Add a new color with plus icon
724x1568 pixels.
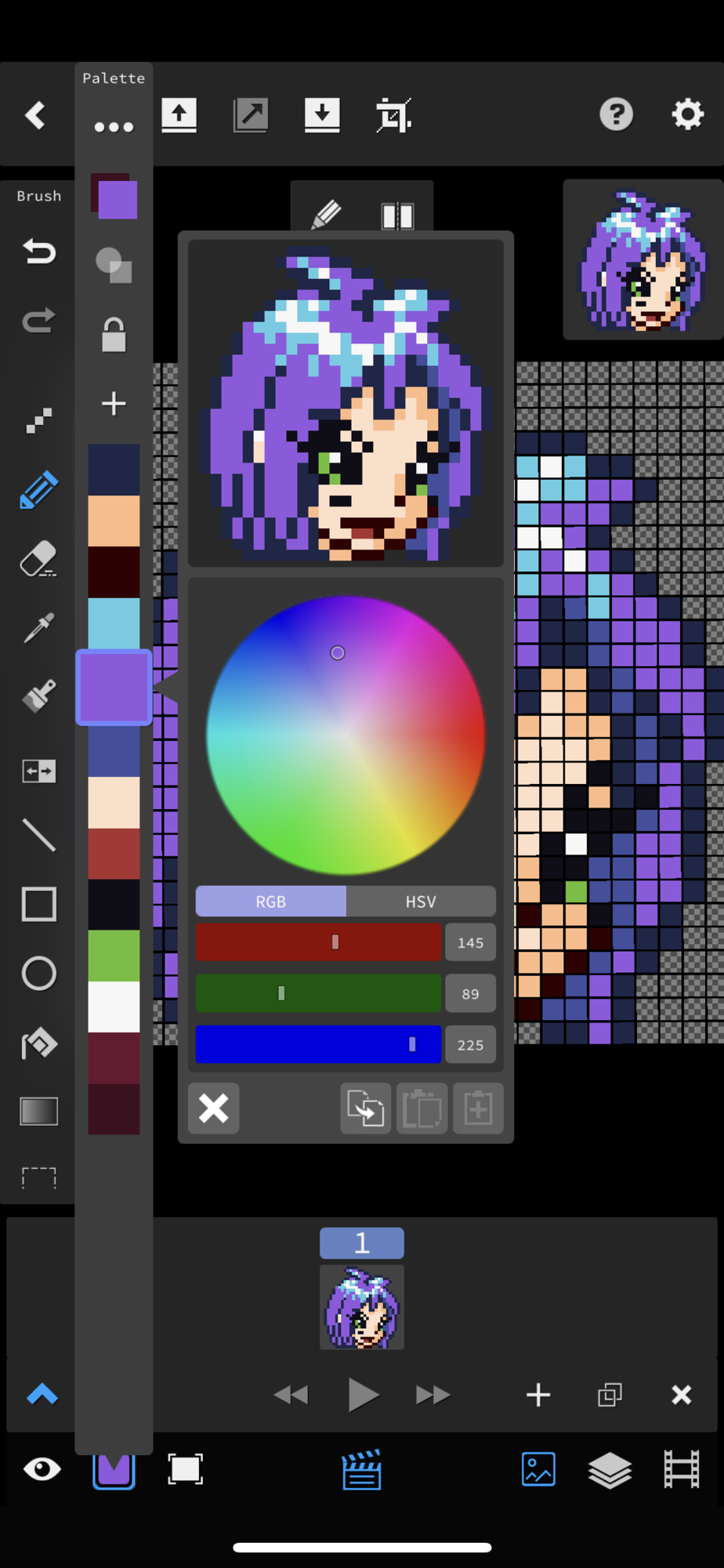114,404
